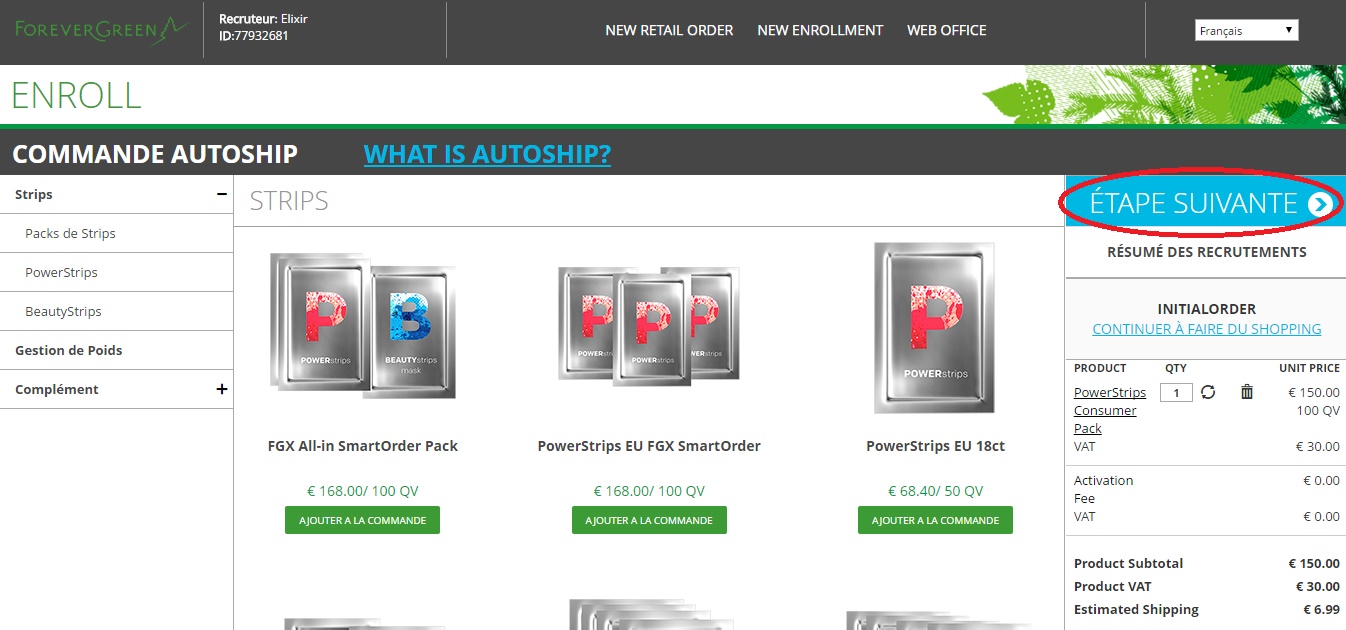The height and width of the screenshot is (630, 1346).
Task: Open NEW ENROLLMENT menu
Action: 820,30
